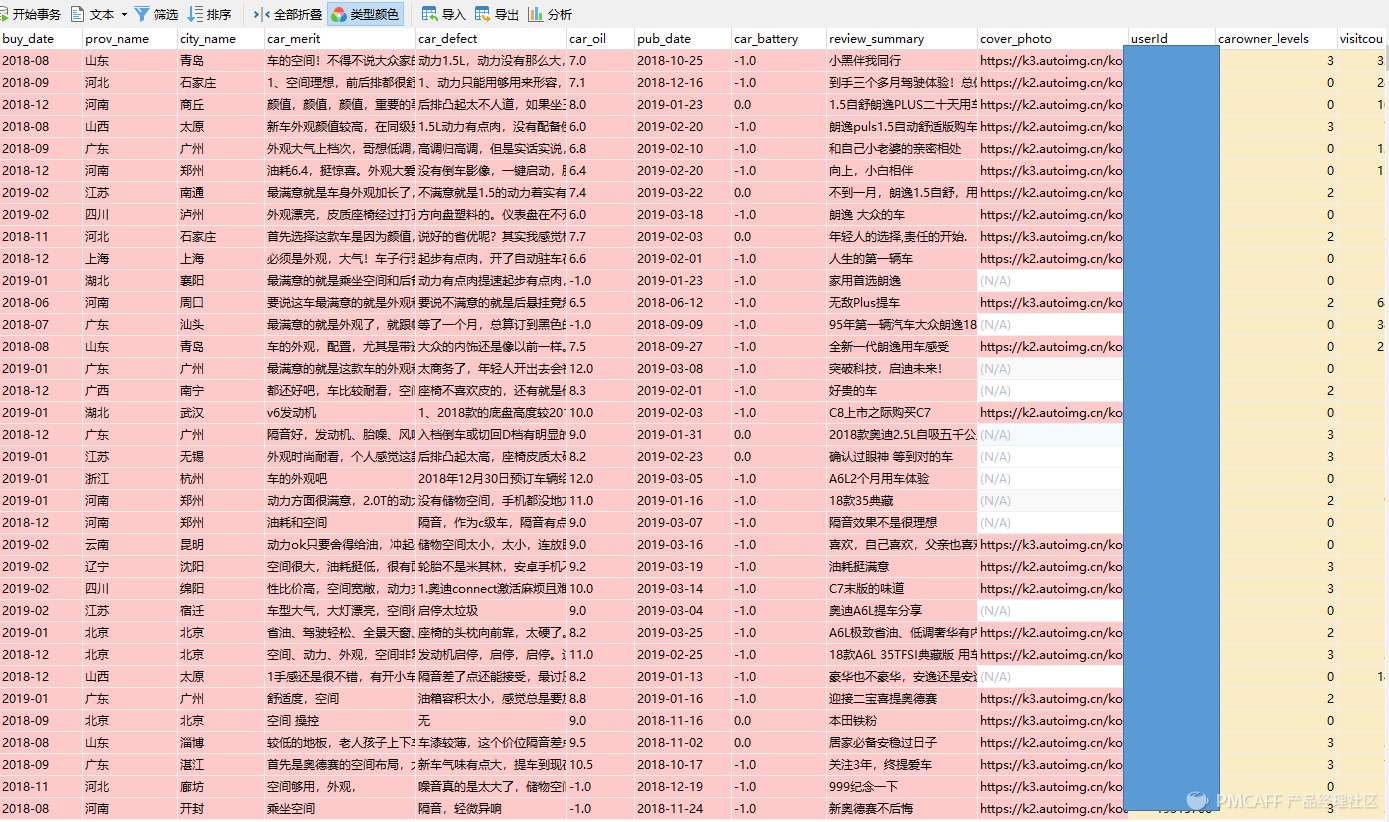Click city cell 商丘
1389x822 pixels.
(x=221, y=105)
